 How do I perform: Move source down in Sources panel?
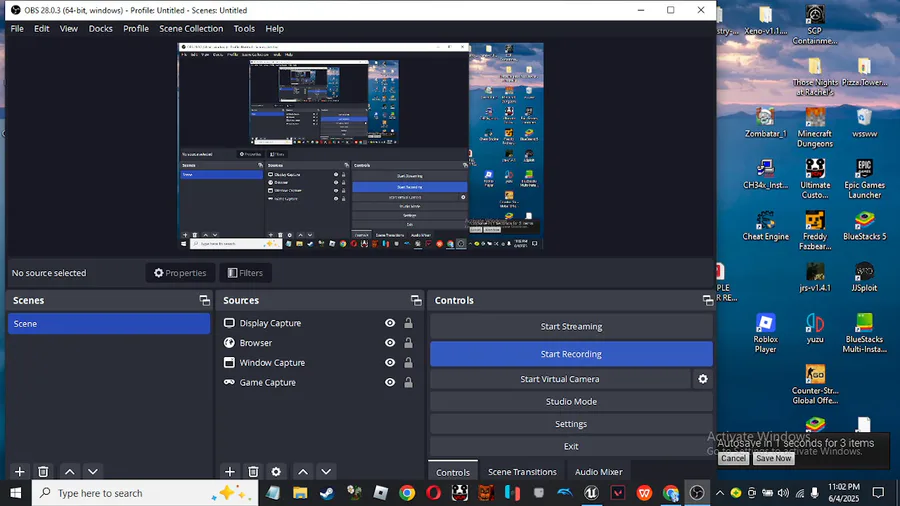326,472
